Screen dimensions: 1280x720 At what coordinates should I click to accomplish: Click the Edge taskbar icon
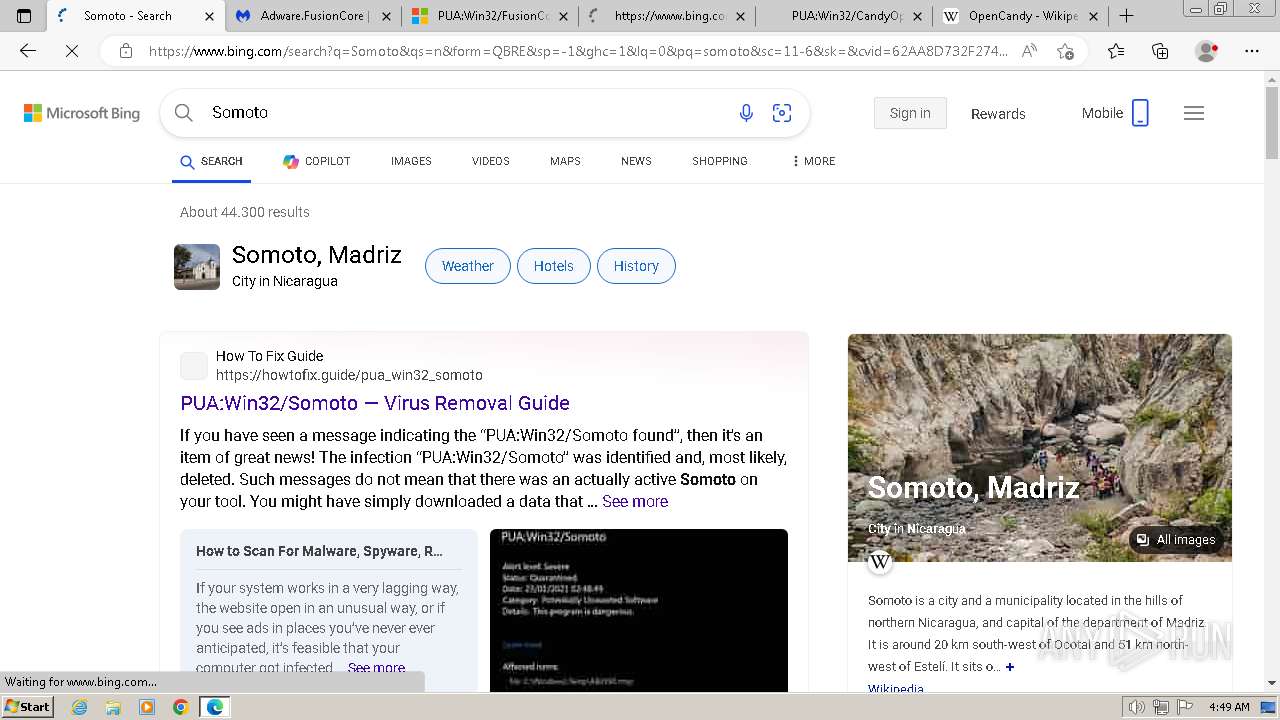(214, 707)
